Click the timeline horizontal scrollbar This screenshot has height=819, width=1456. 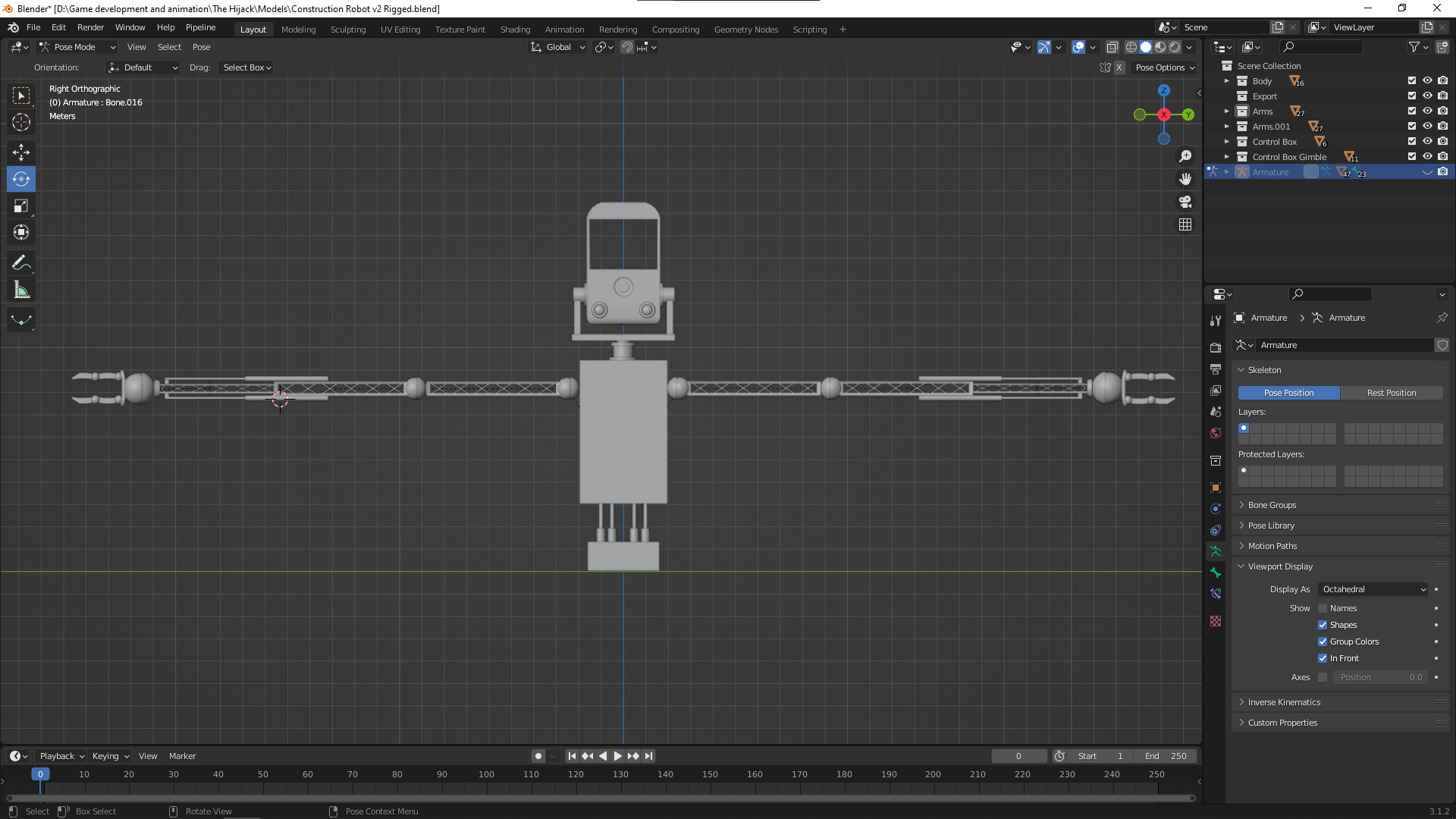coord(601,798)
